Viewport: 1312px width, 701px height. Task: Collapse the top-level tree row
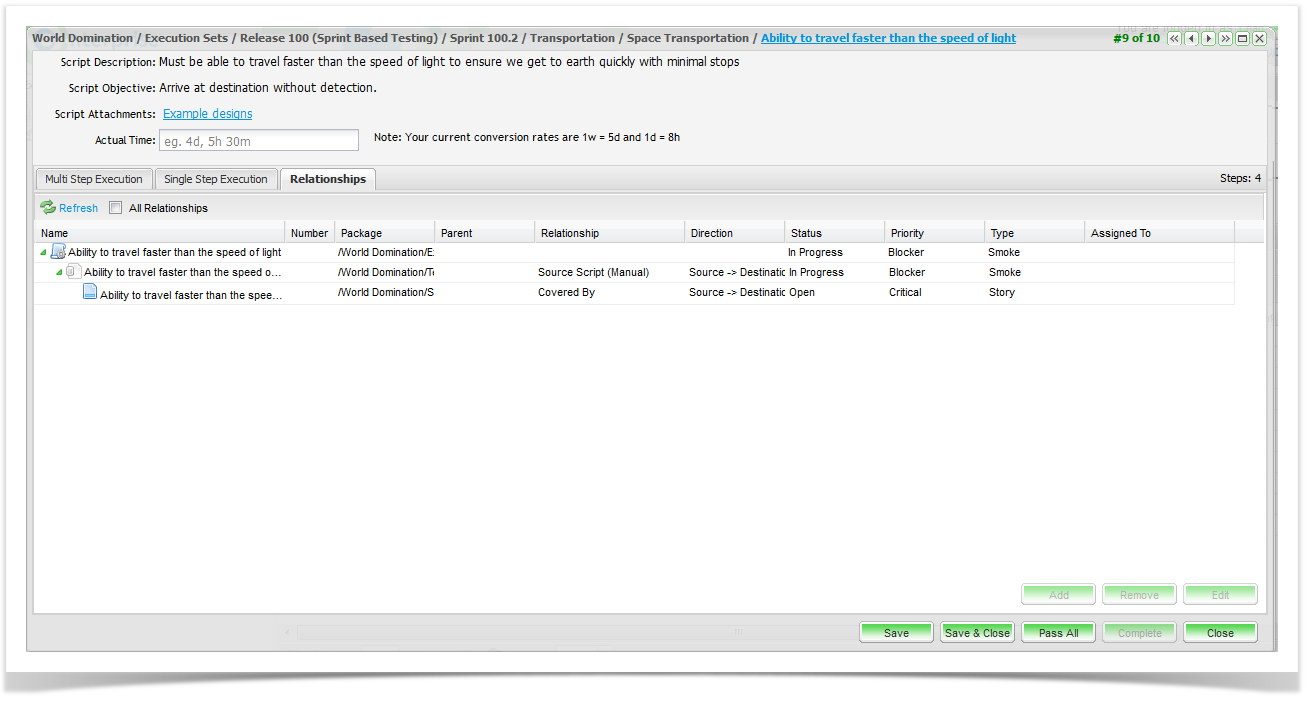(x=43, y=253)
